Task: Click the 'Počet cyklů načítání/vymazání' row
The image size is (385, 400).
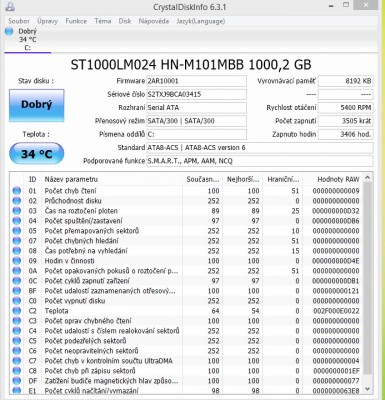Action: pos(186,390)
